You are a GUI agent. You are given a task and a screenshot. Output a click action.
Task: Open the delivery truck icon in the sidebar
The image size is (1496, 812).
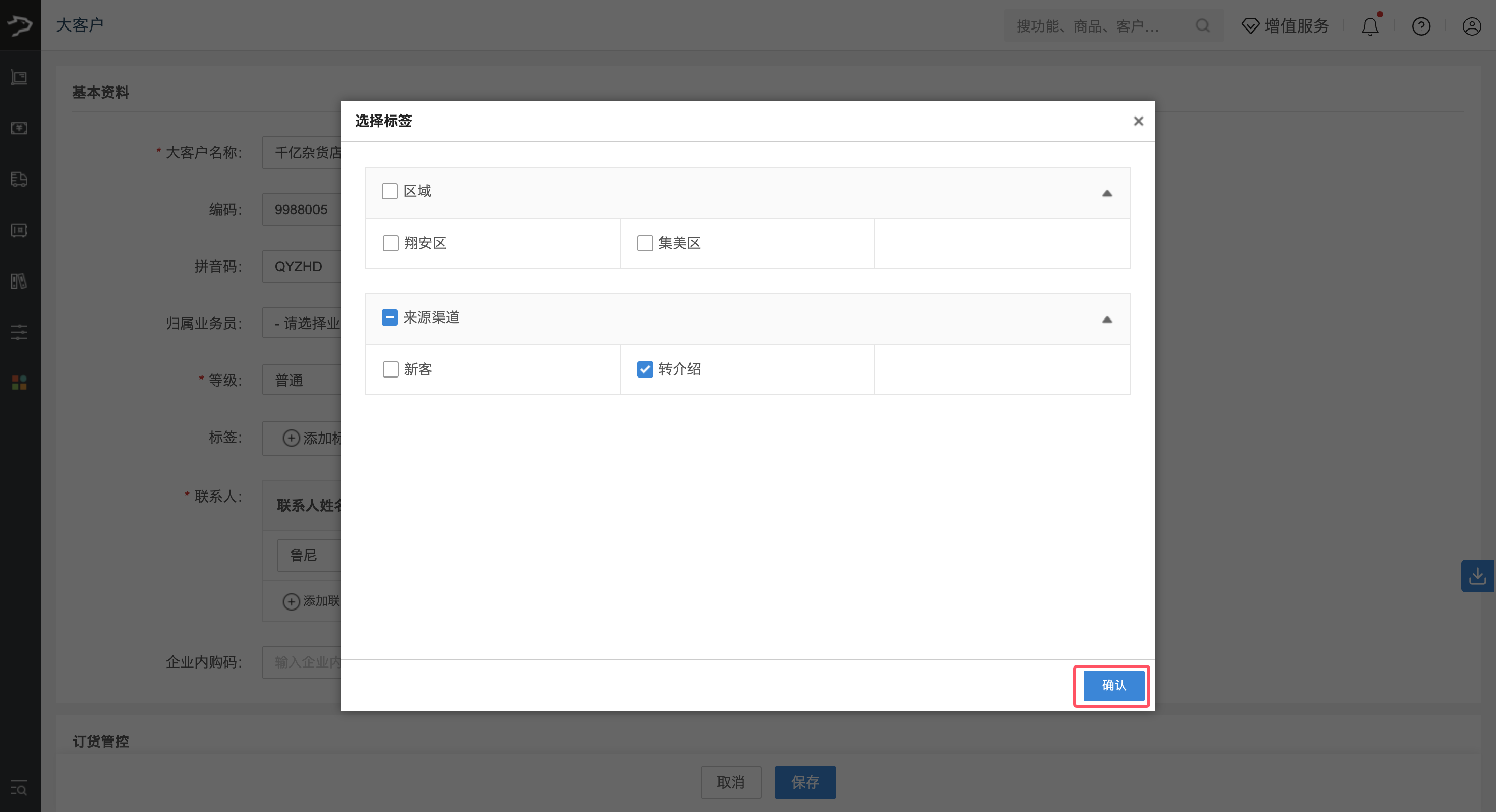click(19, 180)
